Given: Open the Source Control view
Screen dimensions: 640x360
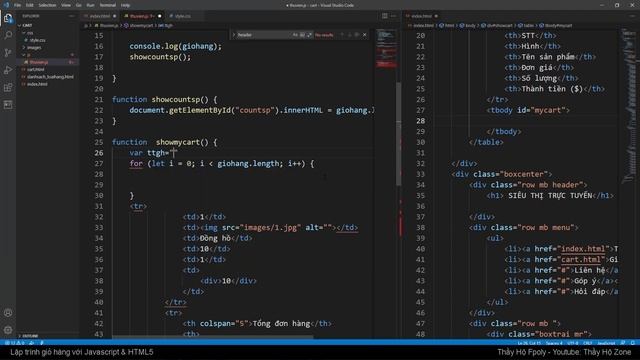Looking at the screenshot, I should (8, 53).
